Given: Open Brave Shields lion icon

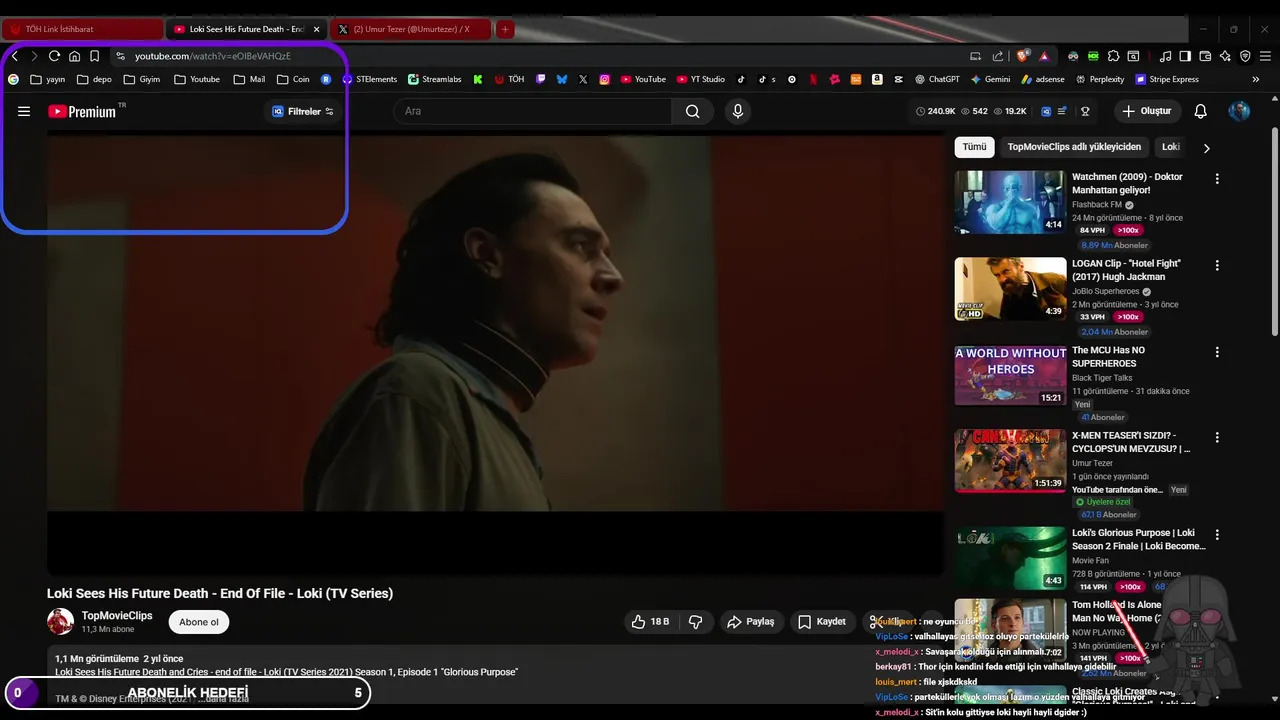Looking at the screenshot, I should pos(1022,56).
